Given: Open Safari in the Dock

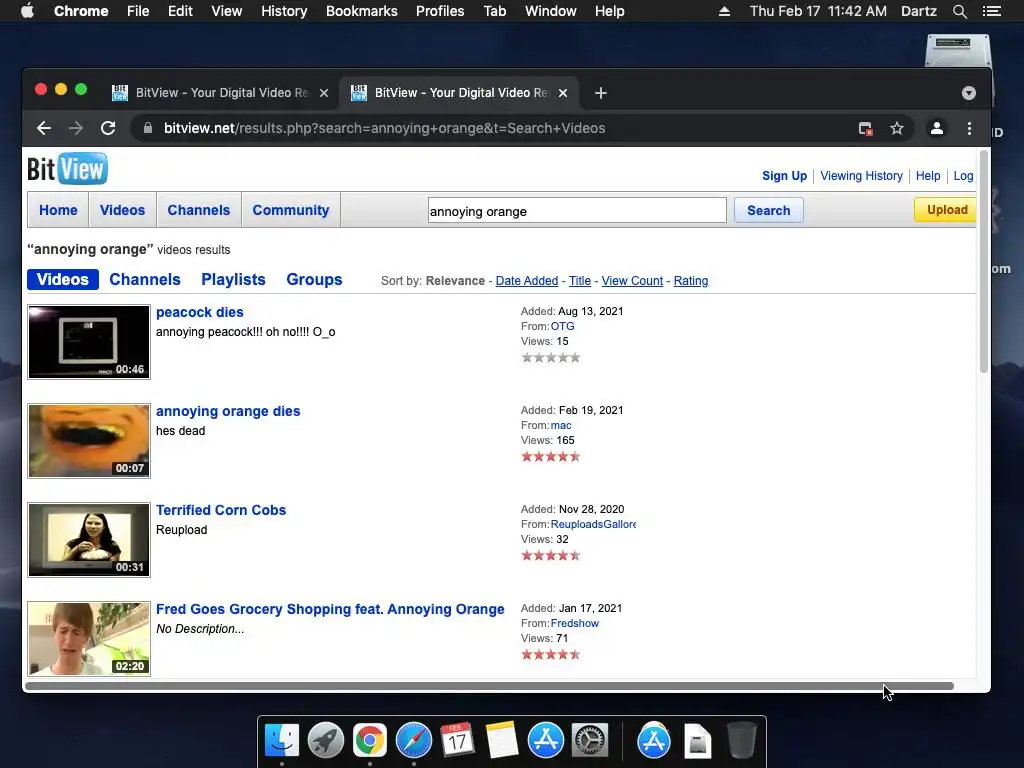Looking at the screenshot, I should pos(413,741).
